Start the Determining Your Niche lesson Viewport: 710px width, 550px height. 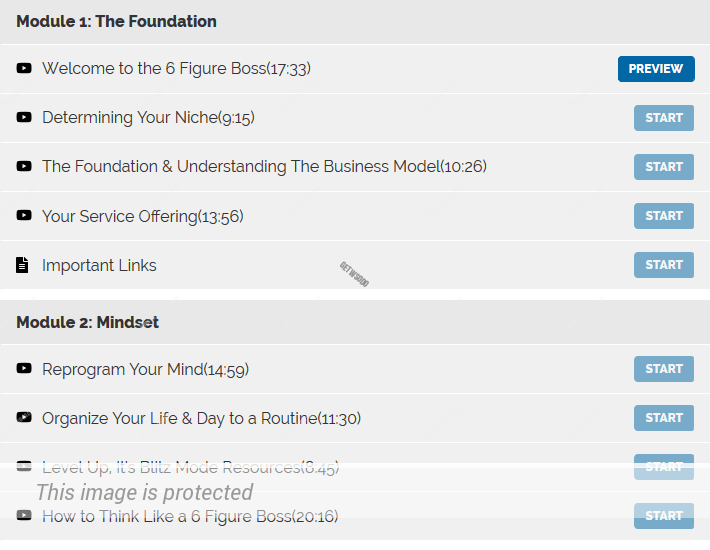[663, 118]
